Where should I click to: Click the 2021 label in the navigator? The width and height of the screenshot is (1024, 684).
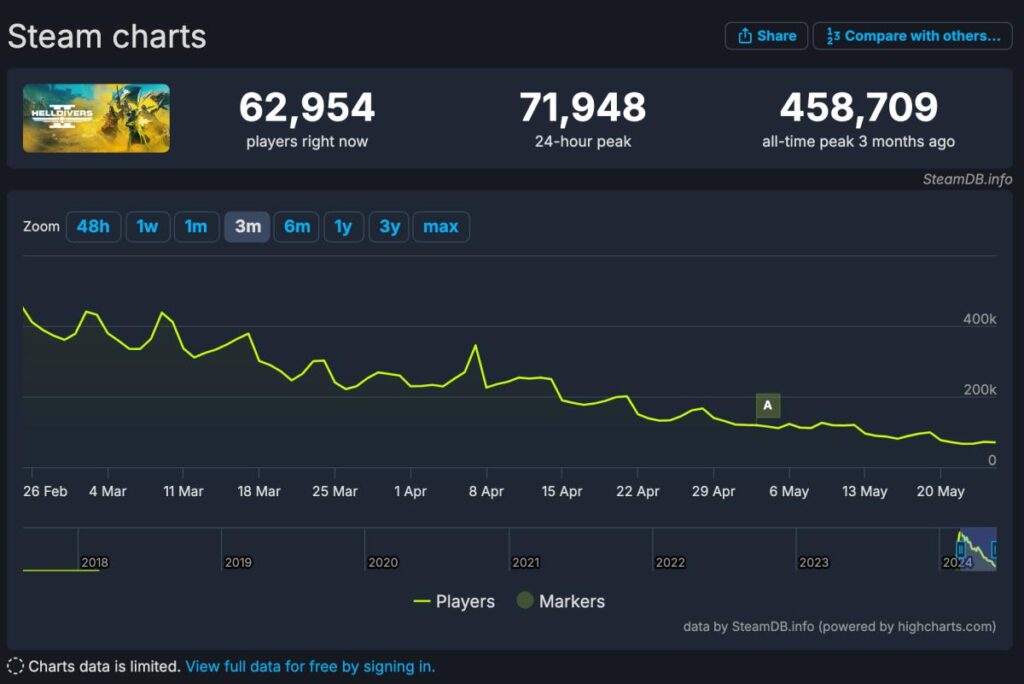pyautogui.click(x=526, y=562)
